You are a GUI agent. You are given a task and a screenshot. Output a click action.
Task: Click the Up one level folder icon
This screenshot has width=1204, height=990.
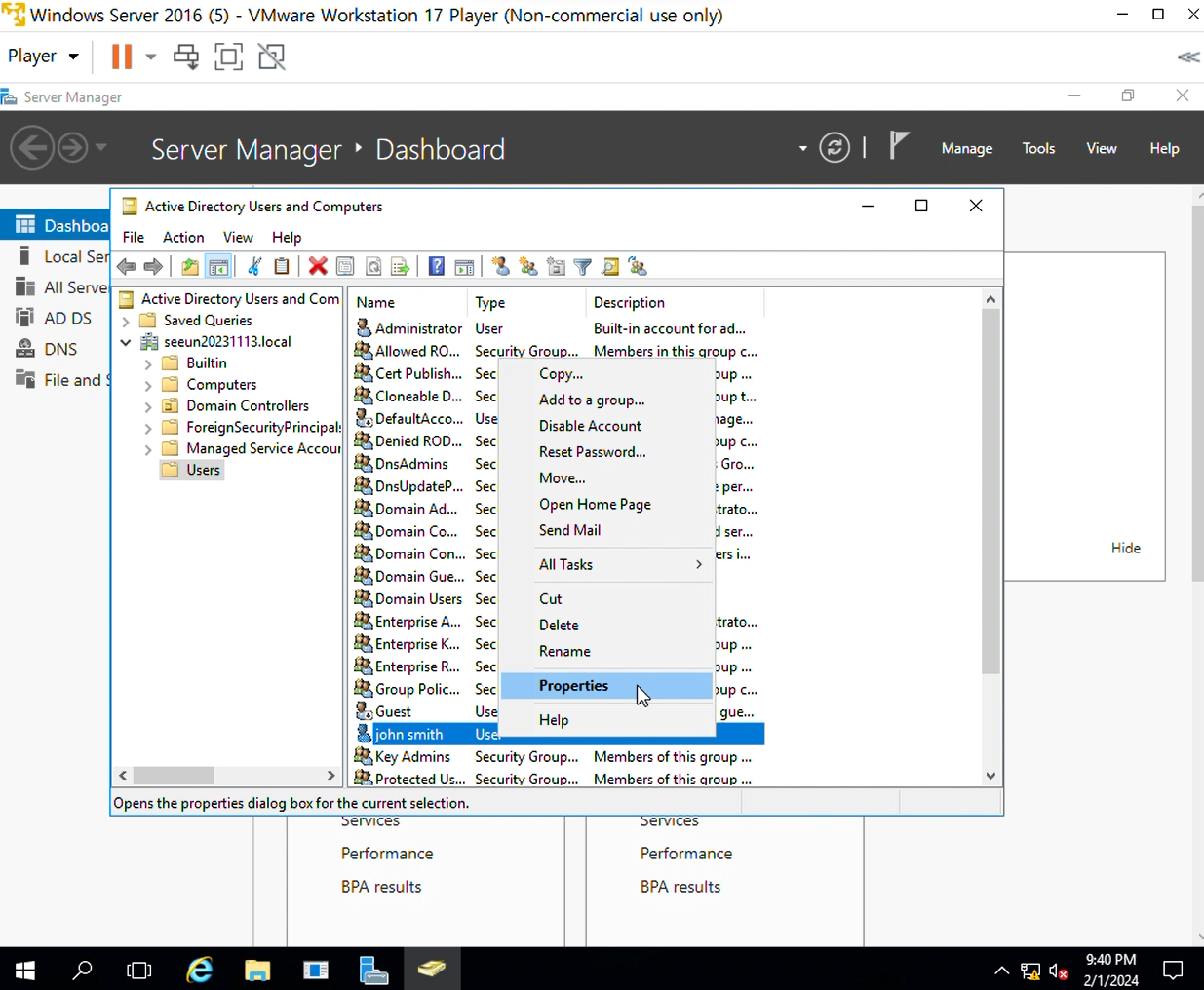click(190, 266)
